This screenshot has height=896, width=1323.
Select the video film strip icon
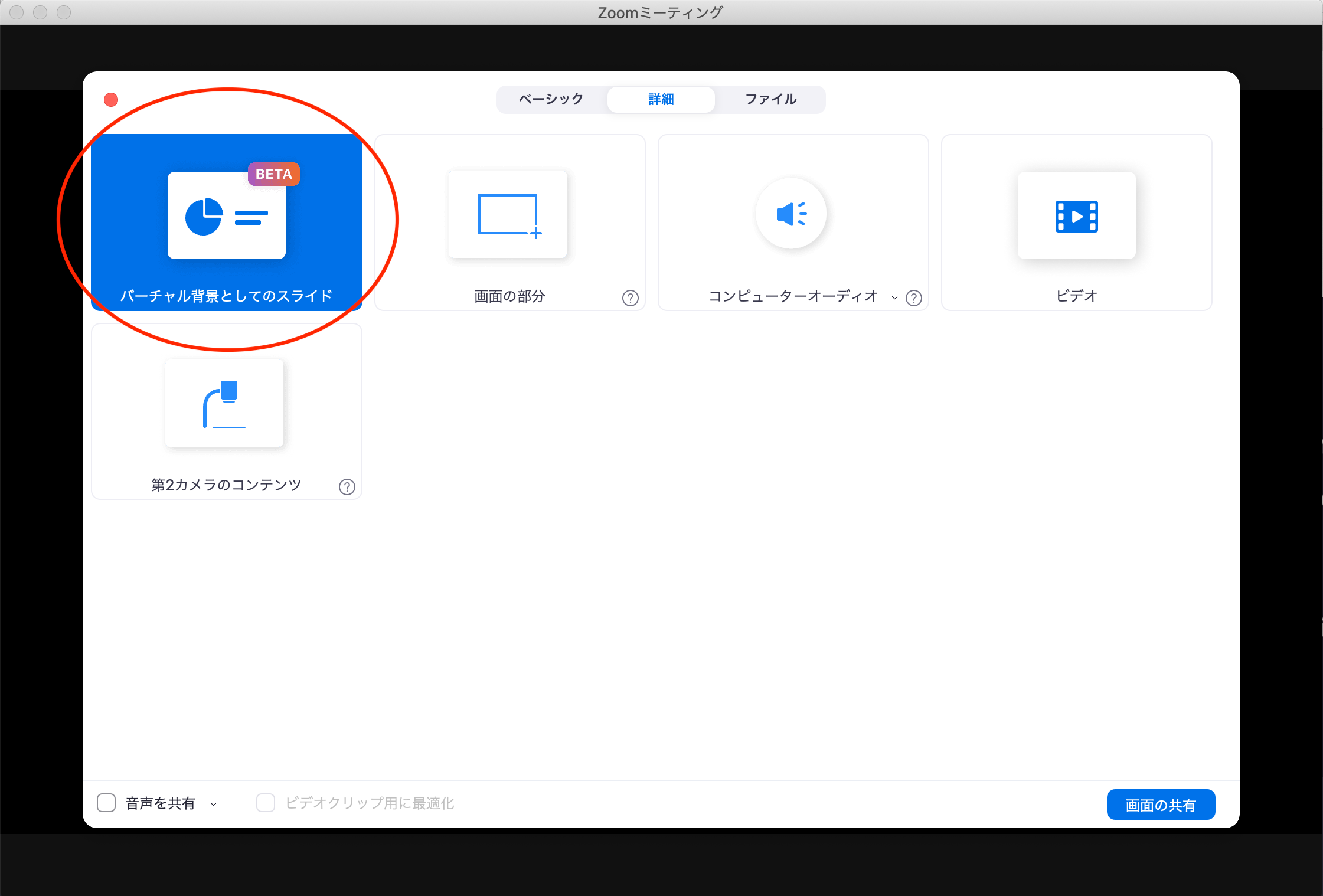[1076, 216]
